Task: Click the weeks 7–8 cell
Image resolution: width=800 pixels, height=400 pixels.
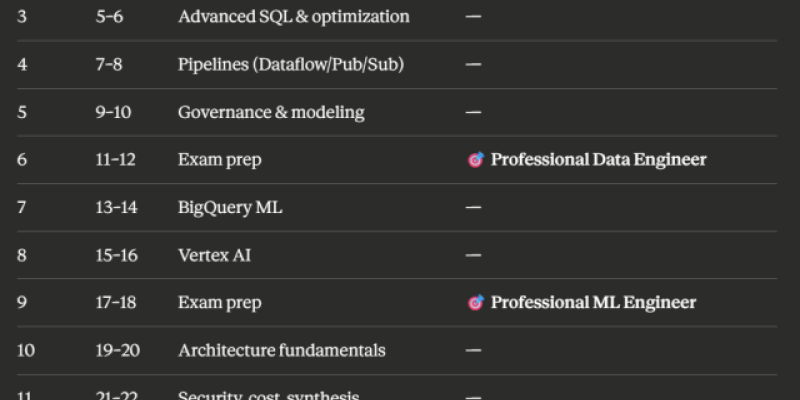Action: pos(109,65)
